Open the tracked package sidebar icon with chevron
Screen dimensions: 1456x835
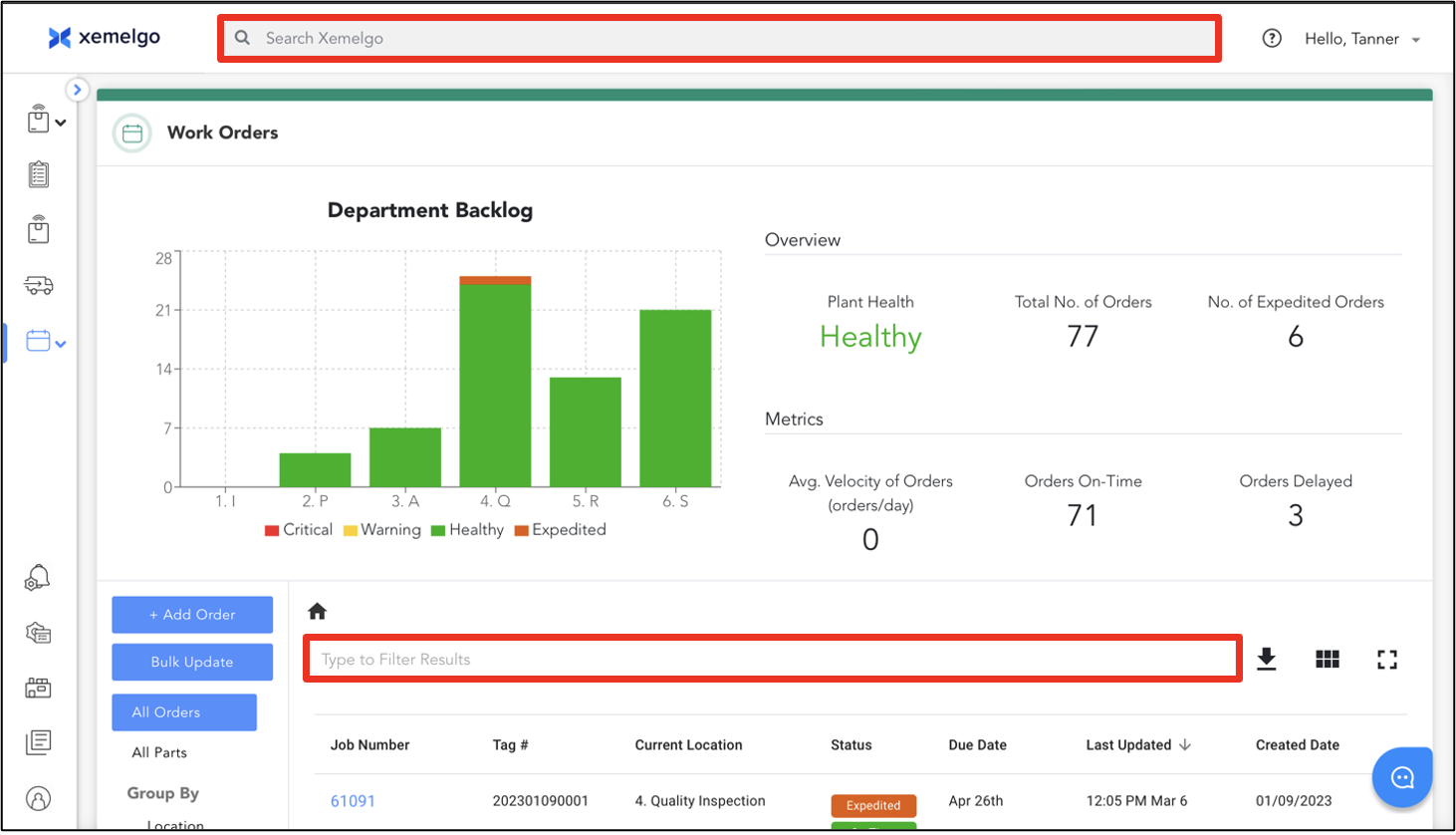click(38, 120)
